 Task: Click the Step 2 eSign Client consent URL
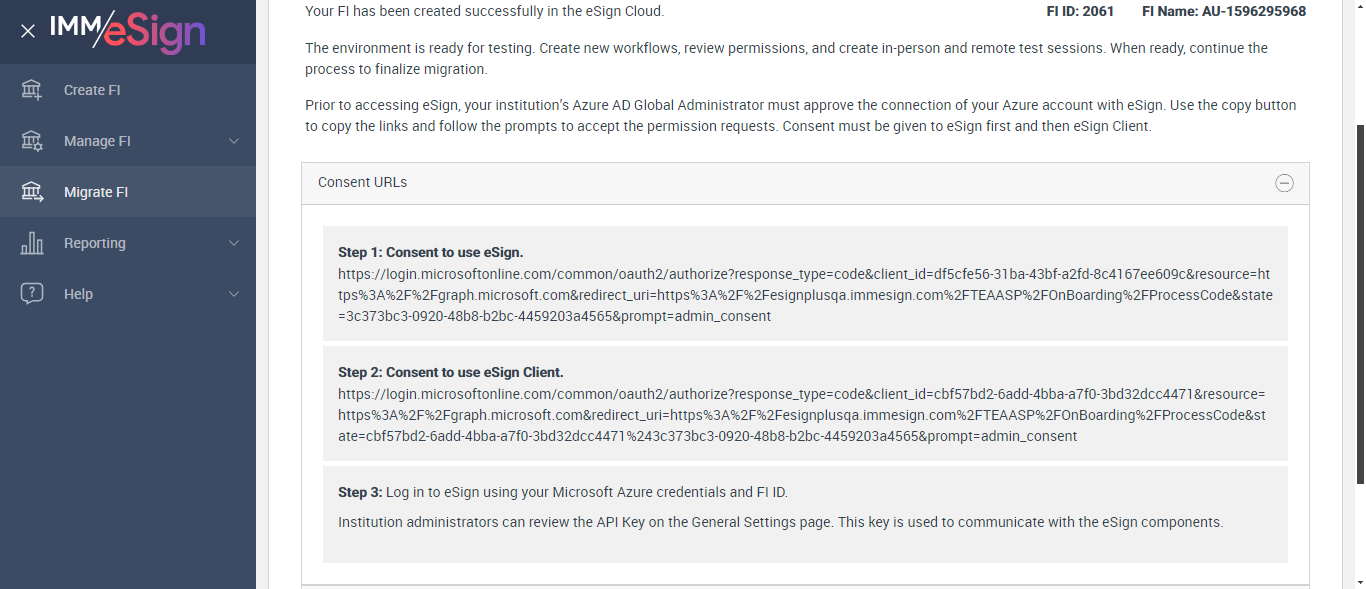(801, 415)
